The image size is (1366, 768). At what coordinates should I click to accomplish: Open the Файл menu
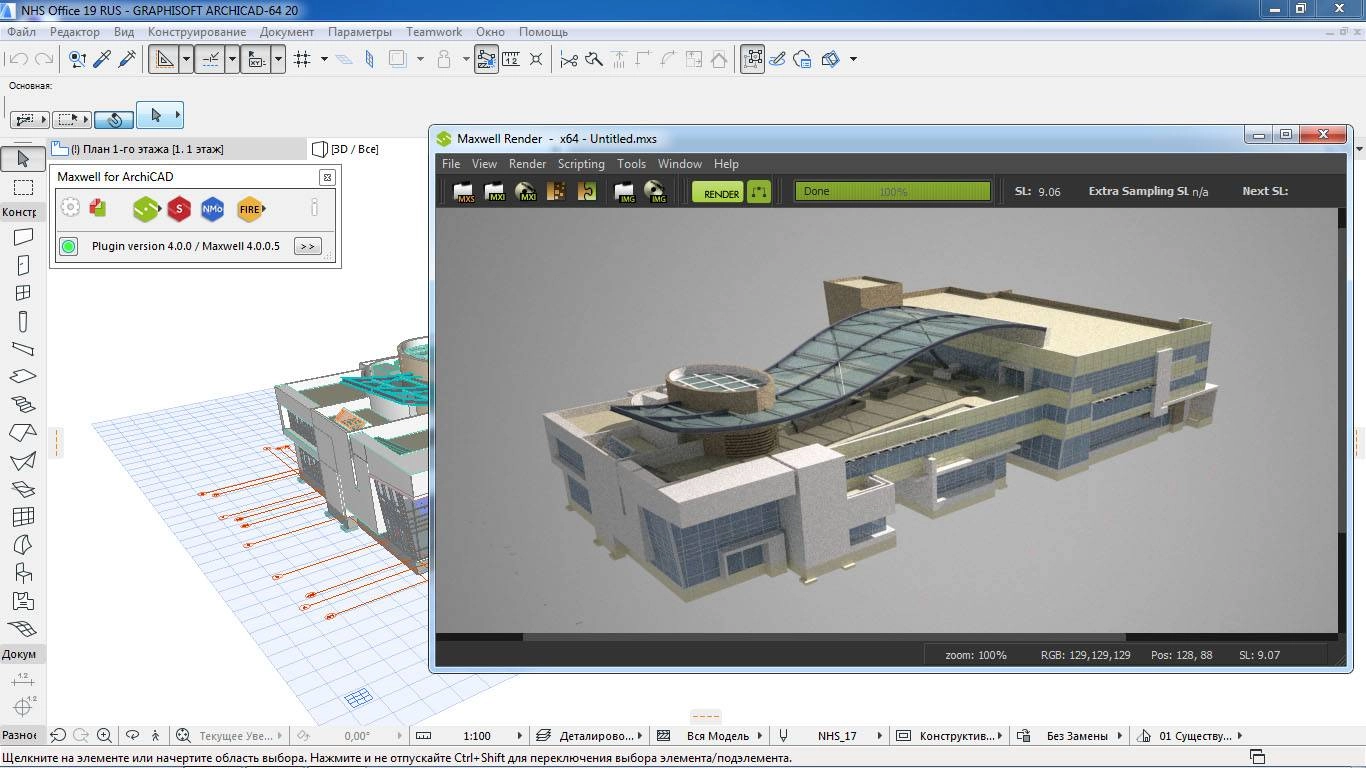pos(21,32)
